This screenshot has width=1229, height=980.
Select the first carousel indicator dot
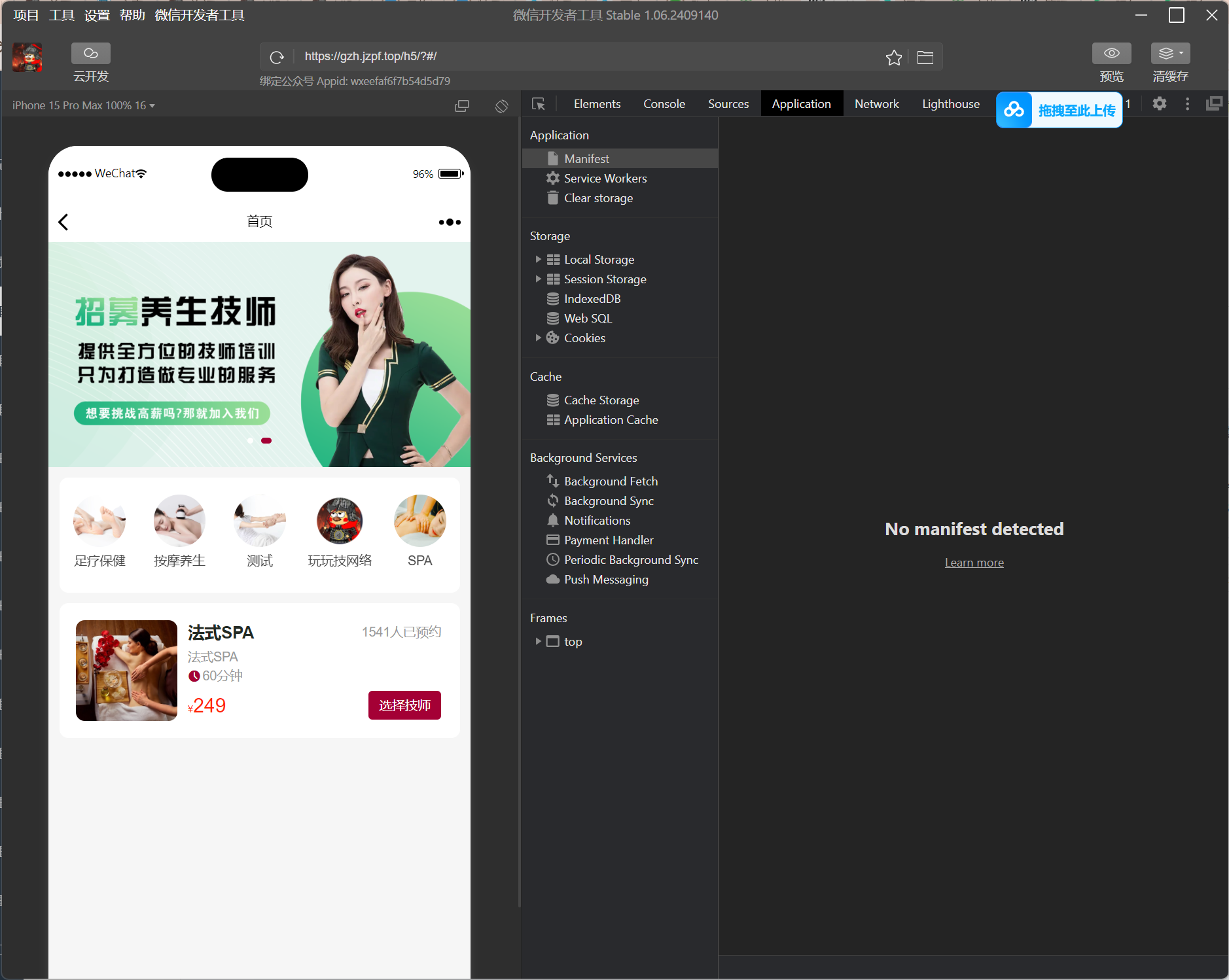pos(251,441)
